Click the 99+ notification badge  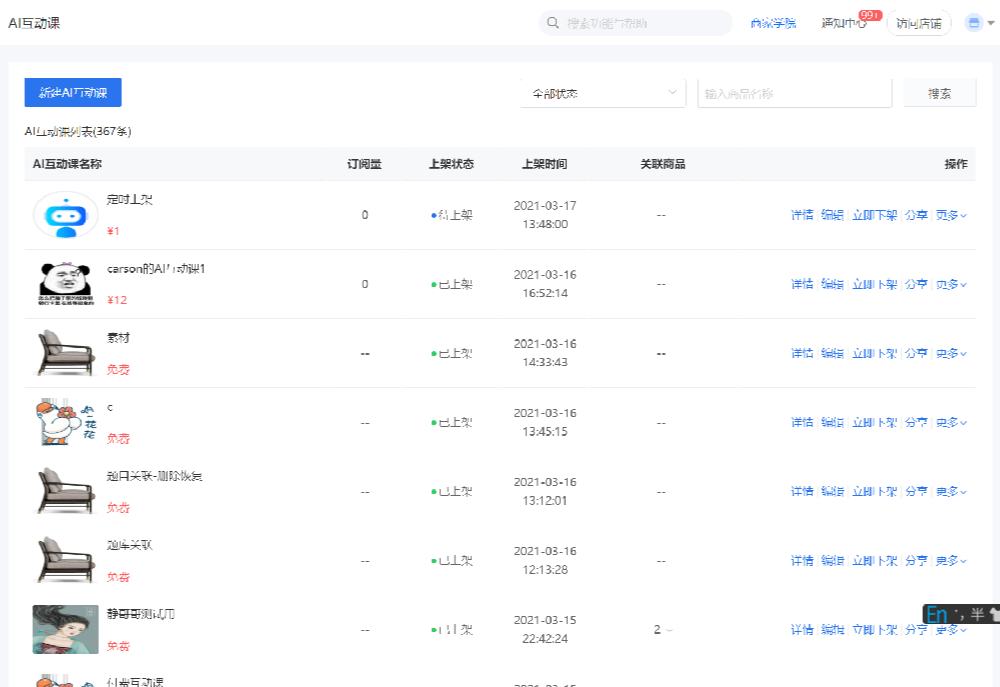[x=868, y=15]
